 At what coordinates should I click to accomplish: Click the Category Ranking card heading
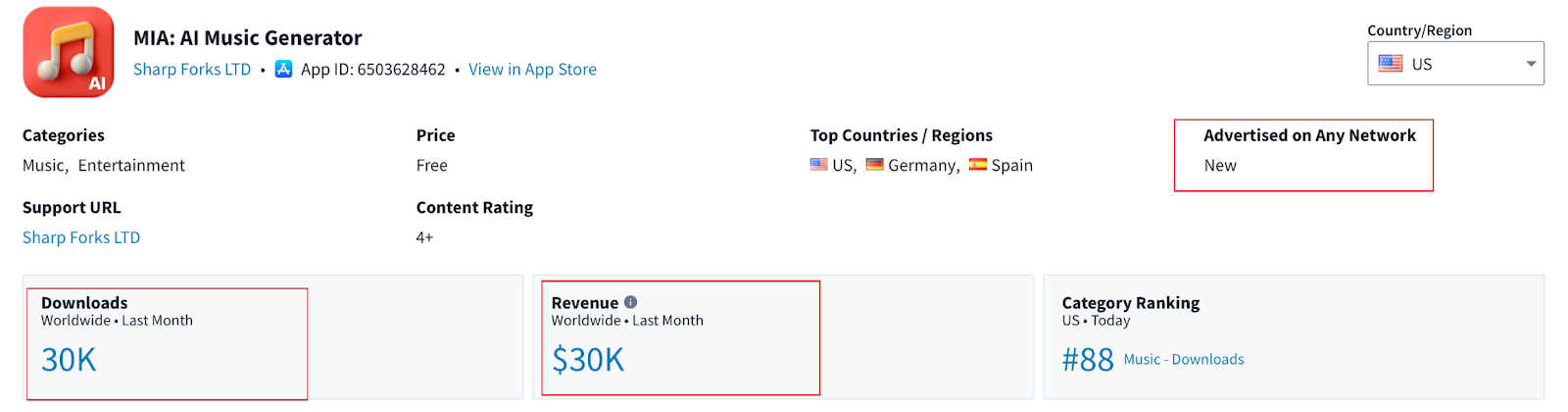pyautogui.click(x=1131, y=303)
